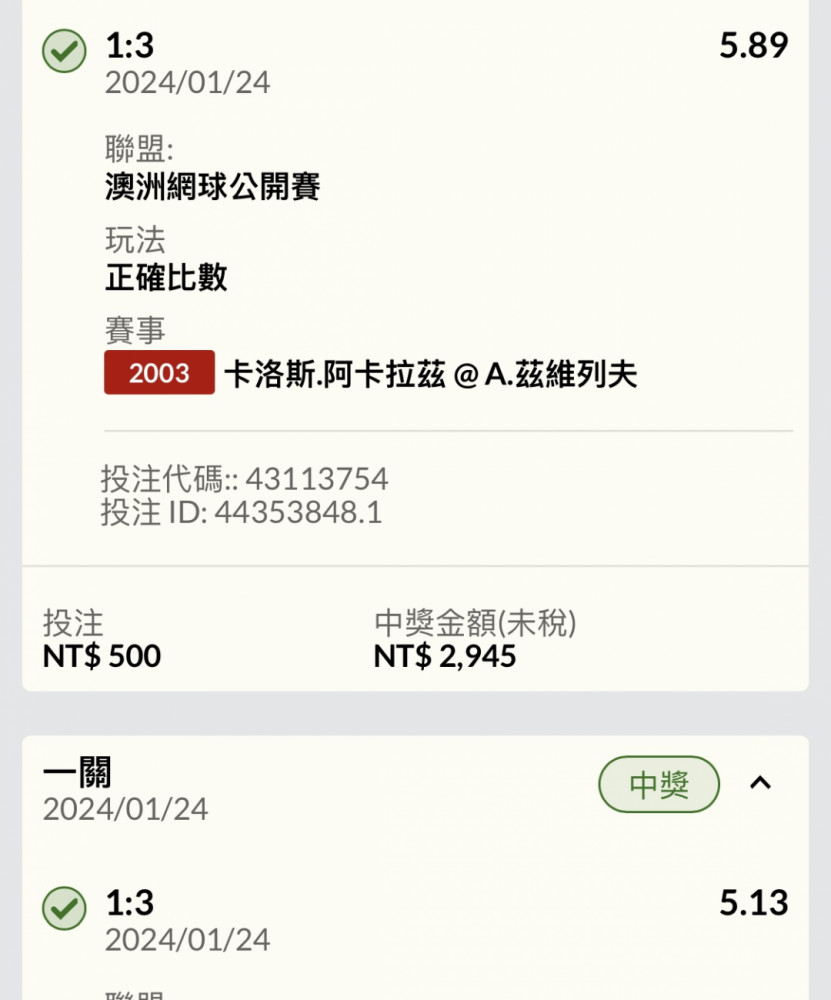Select the 5.13 odds value
Screen dimensions: 831x1000
[x=754, y=902]
